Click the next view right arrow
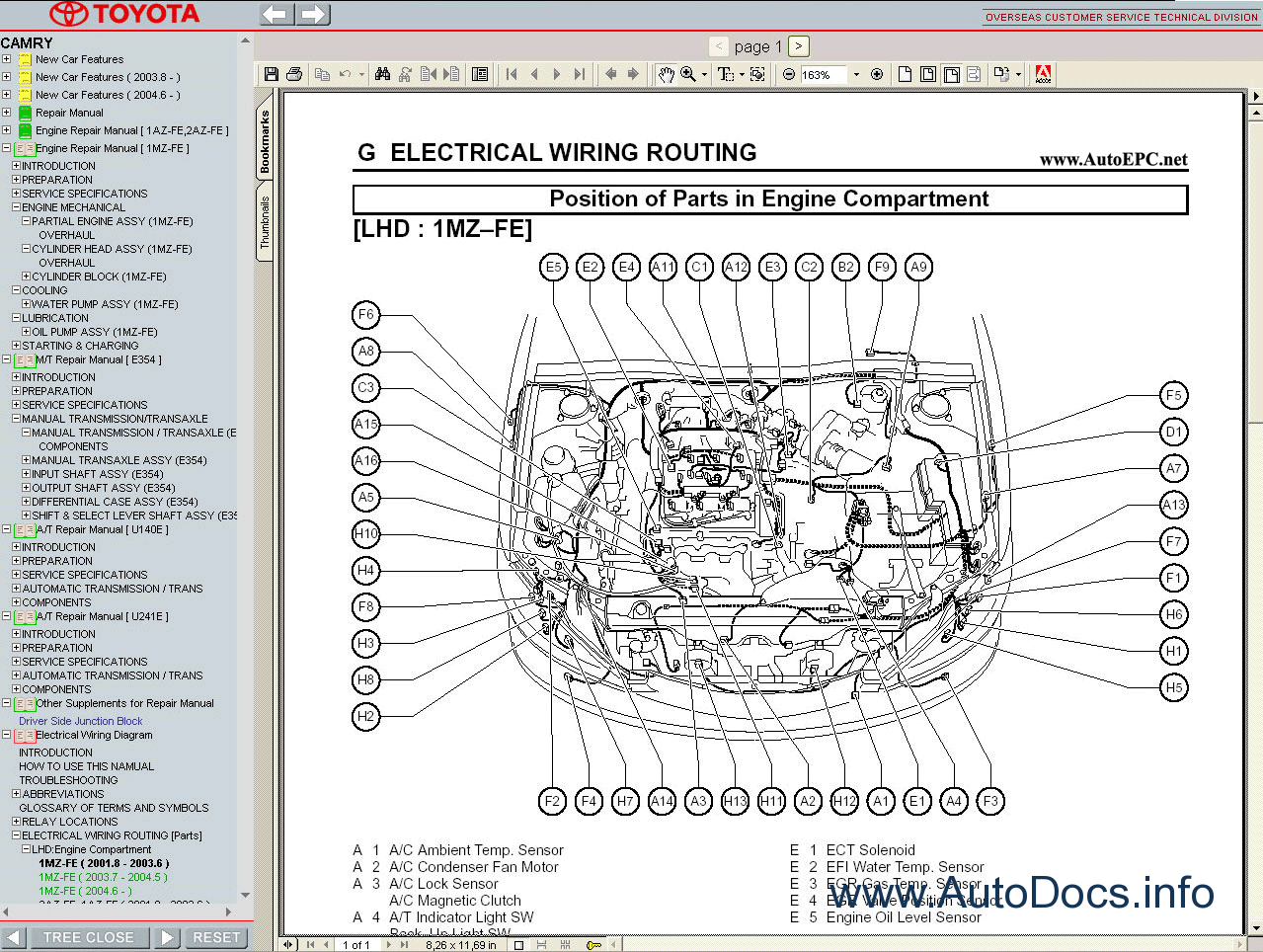 [633, 74]
